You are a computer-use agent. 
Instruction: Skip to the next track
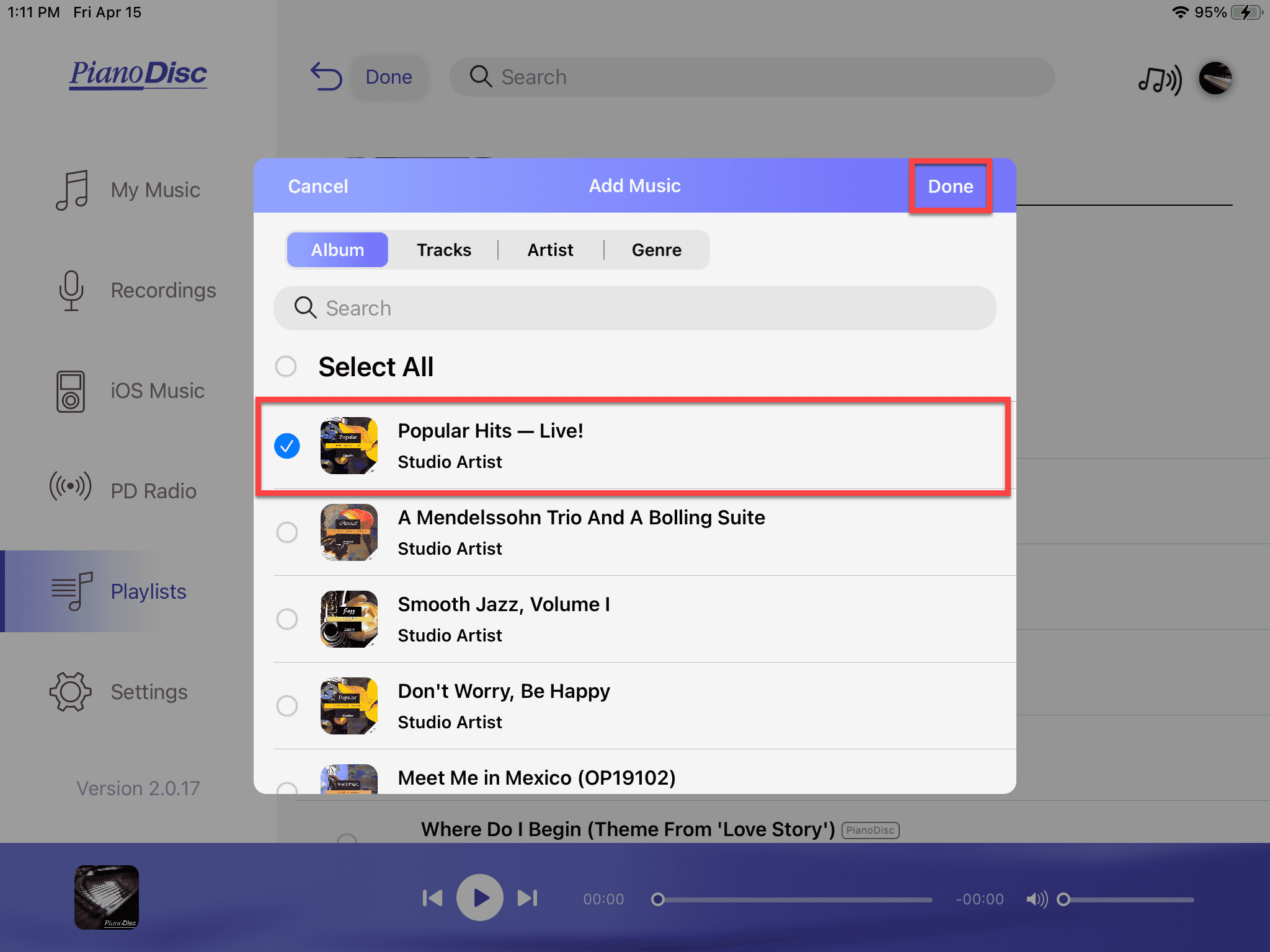(x=528, y=897)
